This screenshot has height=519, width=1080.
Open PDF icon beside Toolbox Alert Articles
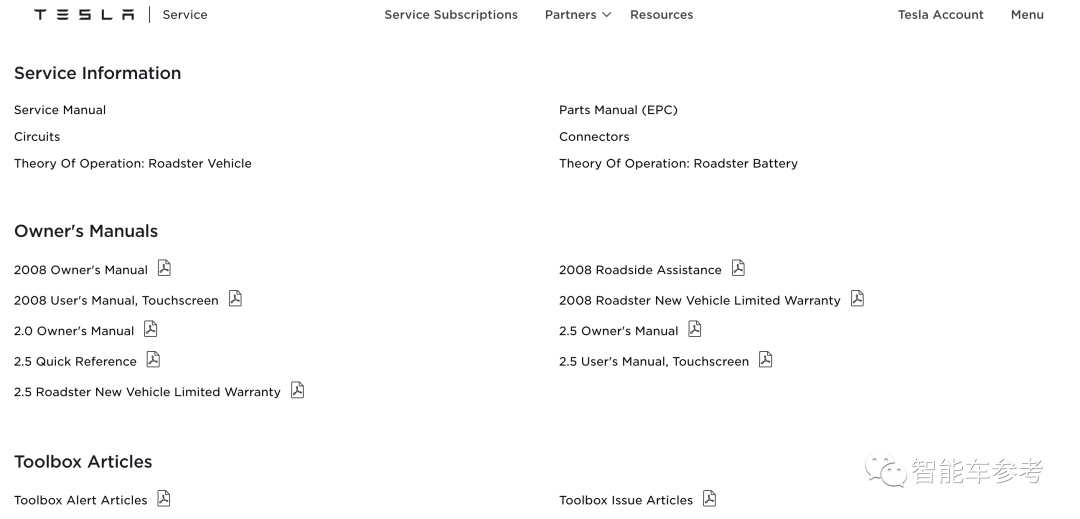[164, 498]
